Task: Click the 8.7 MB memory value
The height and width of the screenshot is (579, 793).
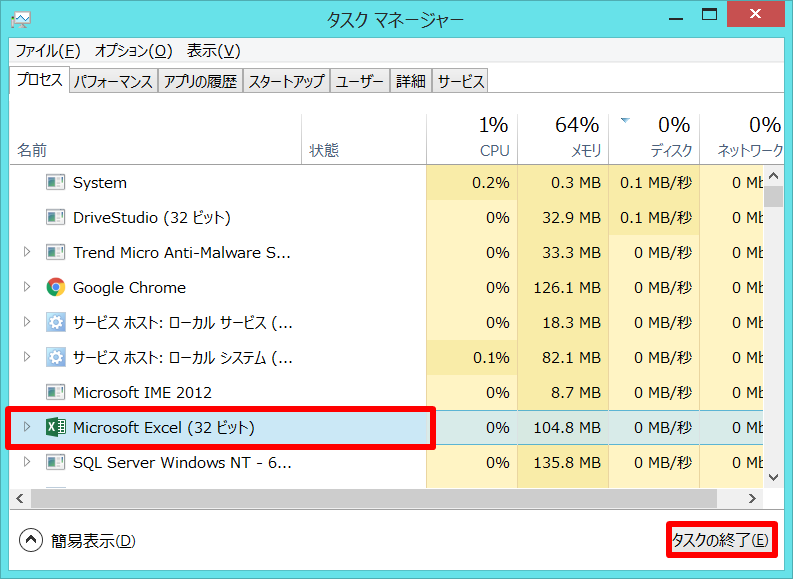Action: click(x=576, y=392)
